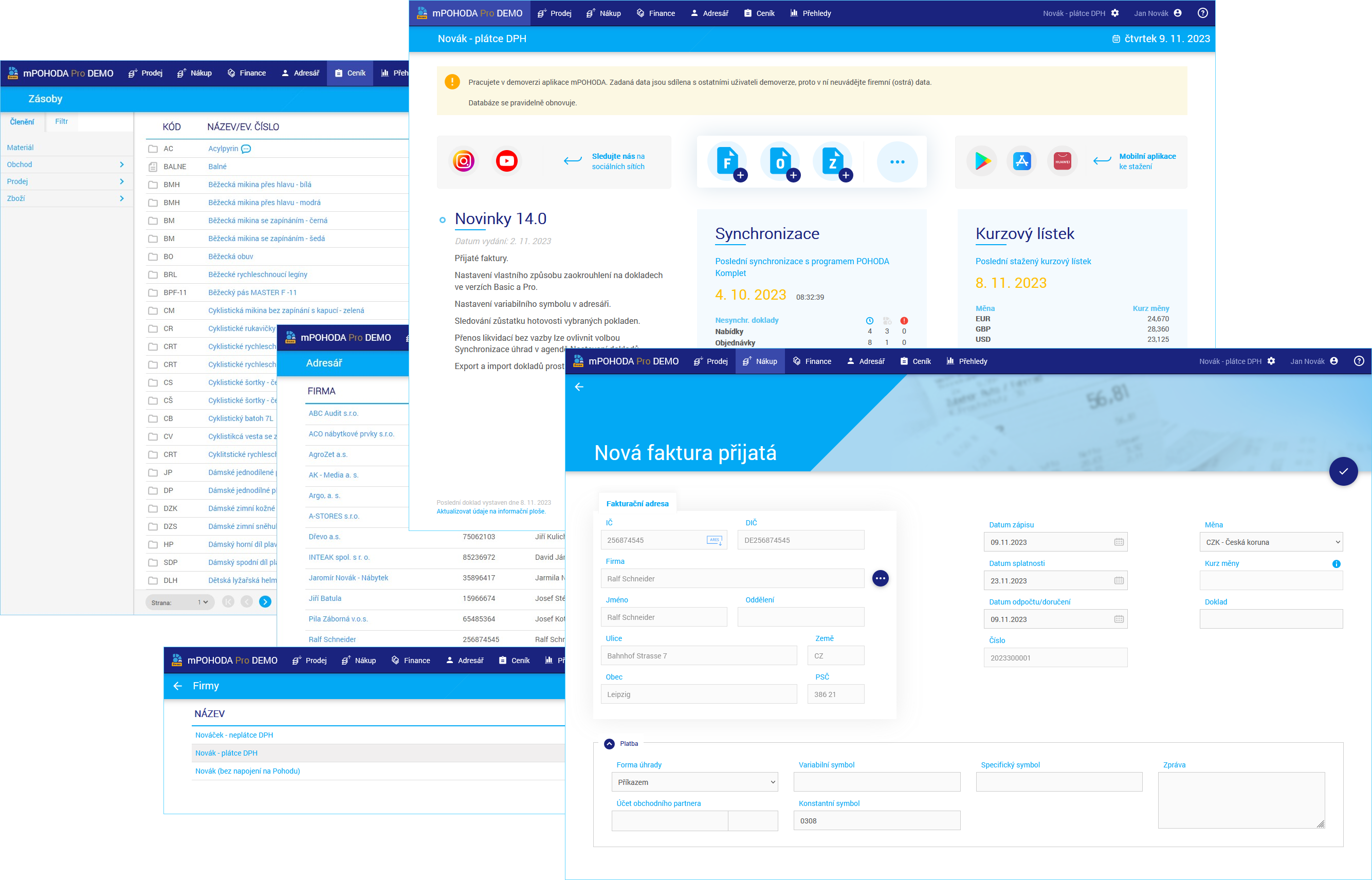1372x880 pixels.
Task: Open settings gear in invoice window header
Action: tap(1271, 361)
